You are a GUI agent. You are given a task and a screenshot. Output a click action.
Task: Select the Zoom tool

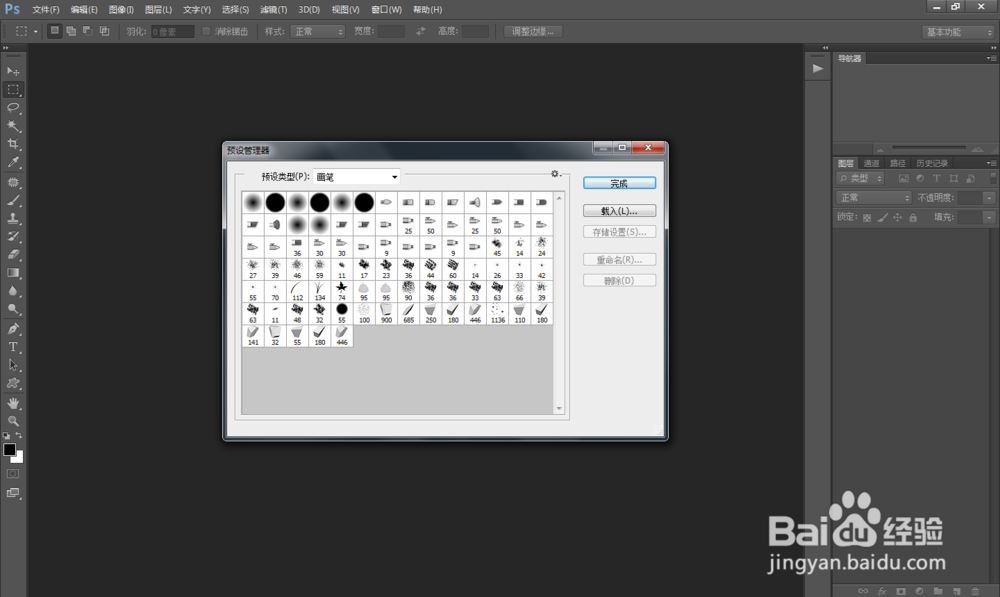point(13,421)
